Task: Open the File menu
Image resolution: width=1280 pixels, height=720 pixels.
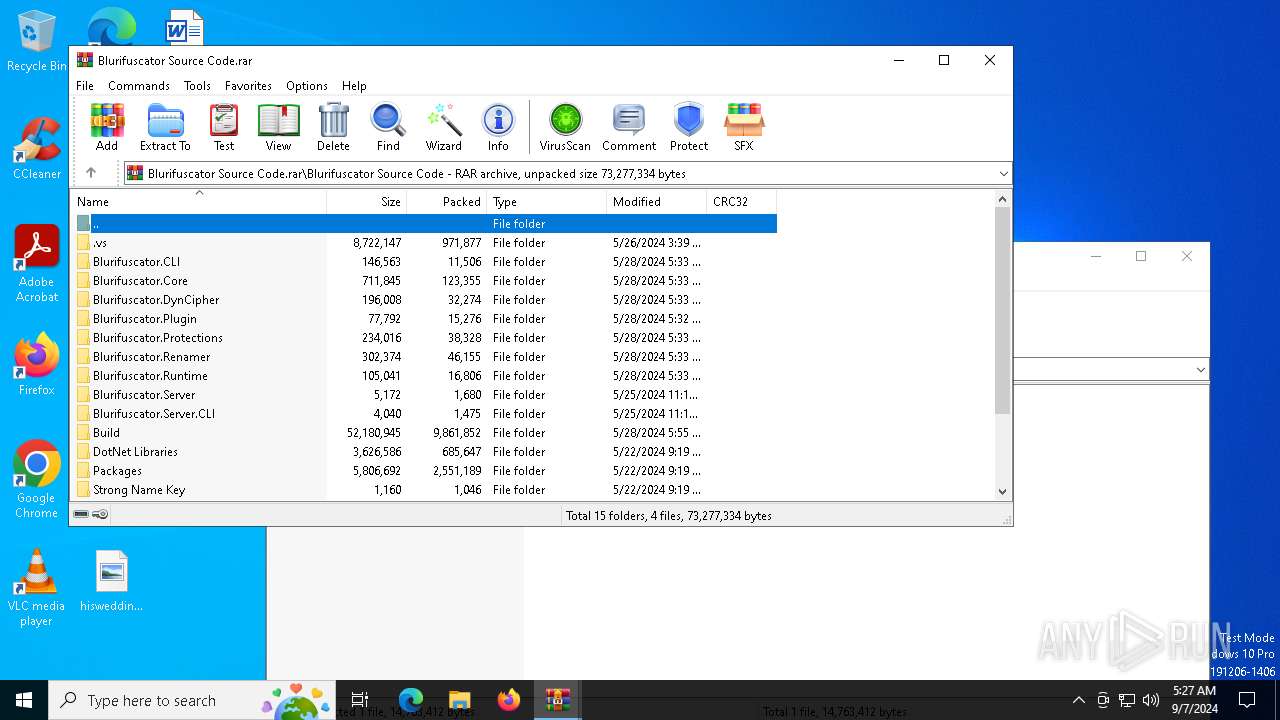Action: 85,86
